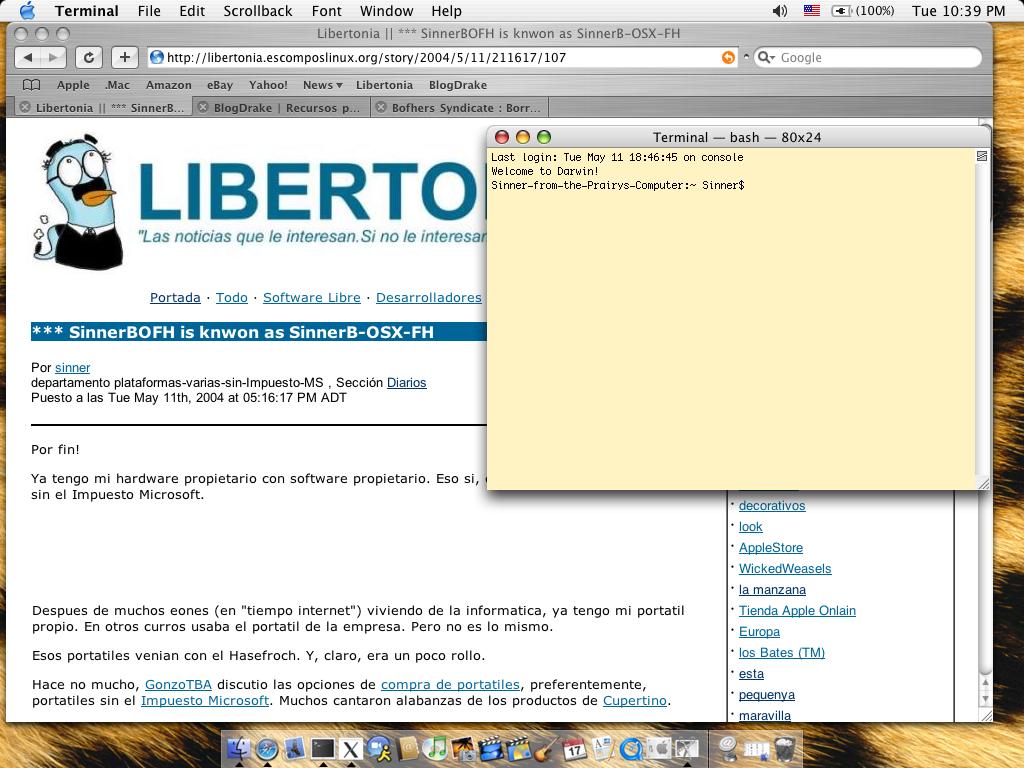Open Finder from the Dock
This screenshot has width=1024, height=768.
(239, 748)
